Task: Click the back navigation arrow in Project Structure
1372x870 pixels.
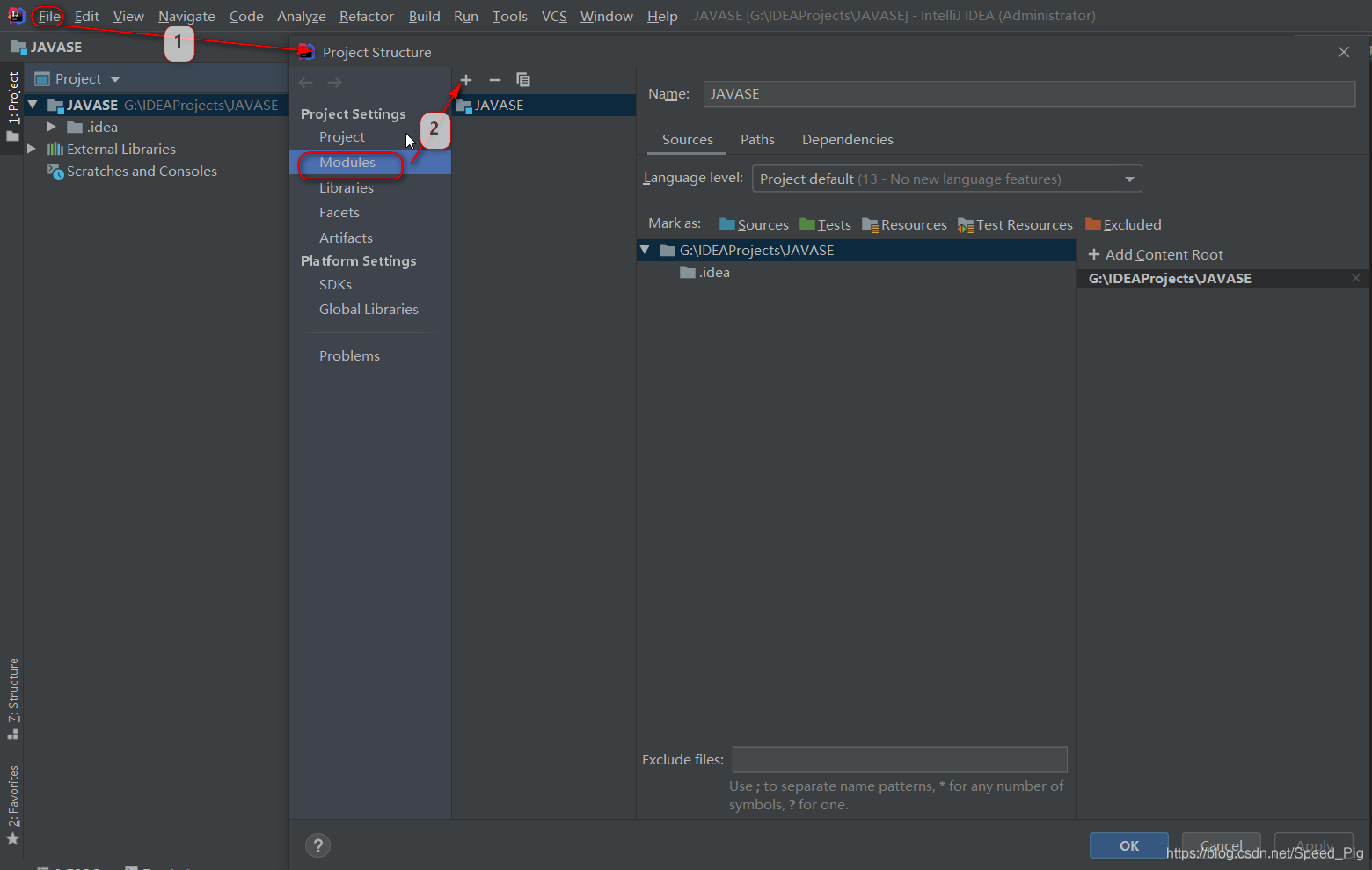Action: coord(306,83)
